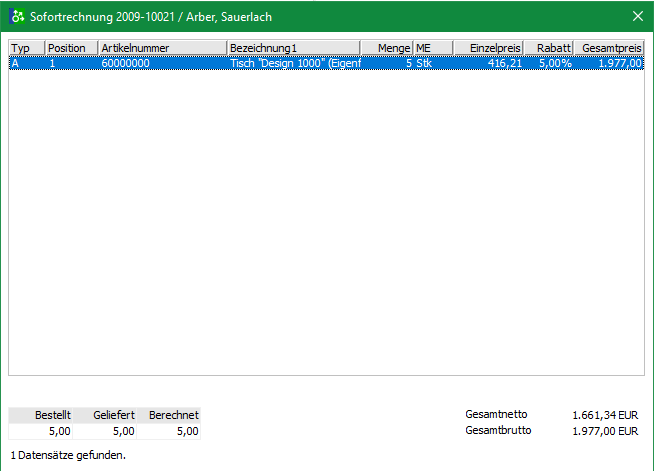Click the Bezeichnung1 column header
This screenshot has height=471, width=655.
(x=292, y=48)
